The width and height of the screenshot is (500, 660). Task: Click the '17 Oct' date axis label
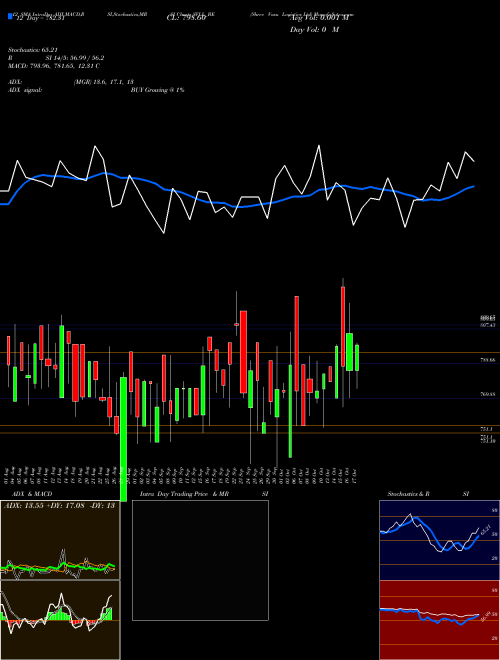(x=355, y=475)
